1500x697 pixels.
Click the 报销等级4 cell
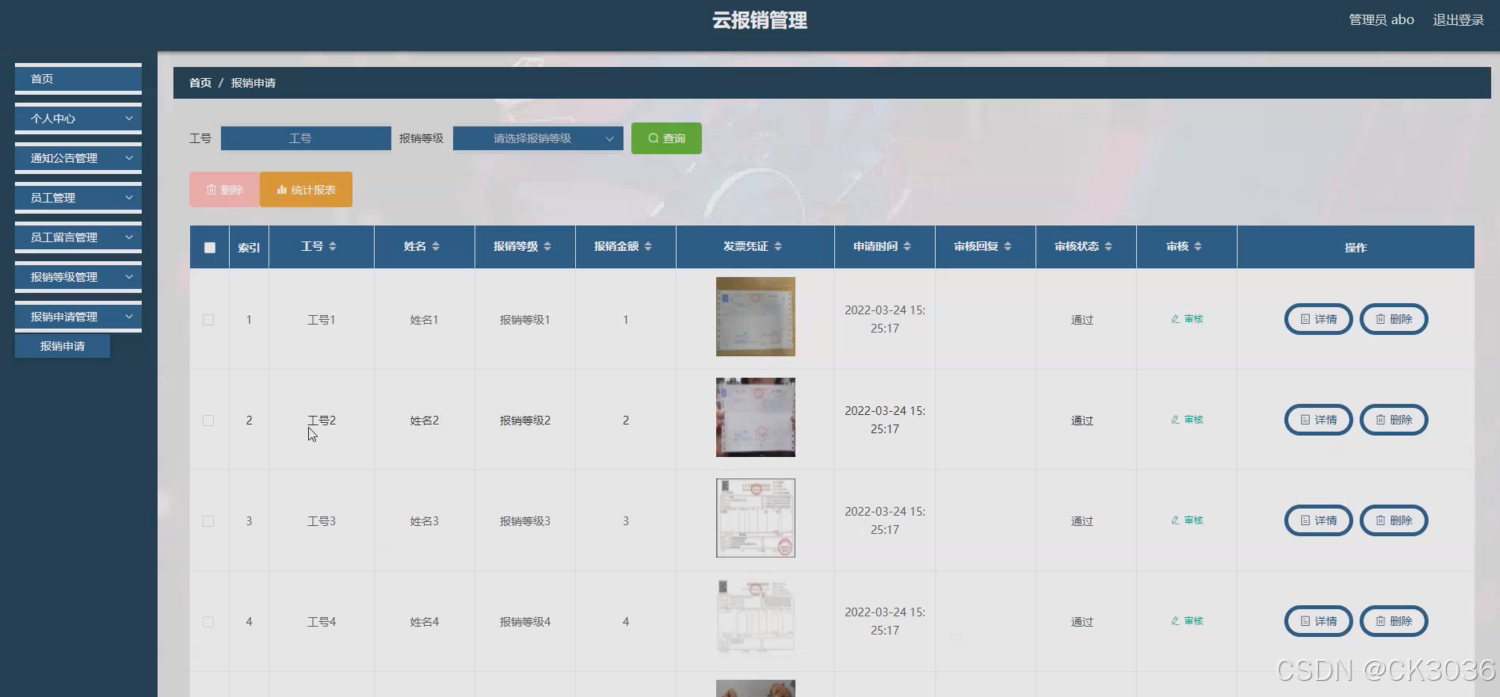[x=525, y=622]
